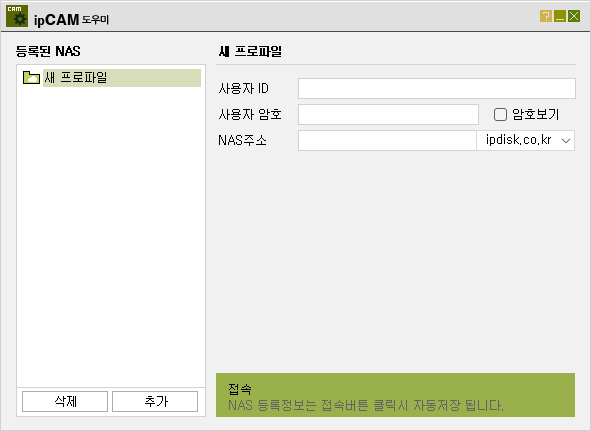Viewport: 591px width, 431px height.
Task: Minimize the ipCAM helper window
Action: pos(560,16)
